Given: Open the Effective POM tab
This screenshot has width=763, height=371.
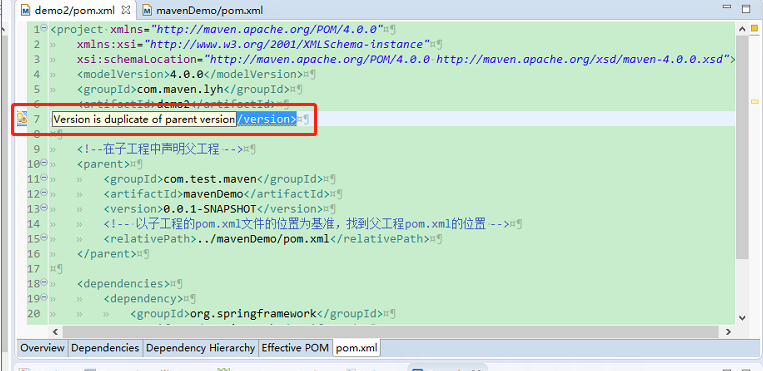Looking at the screenshot, I should (295, 348).
